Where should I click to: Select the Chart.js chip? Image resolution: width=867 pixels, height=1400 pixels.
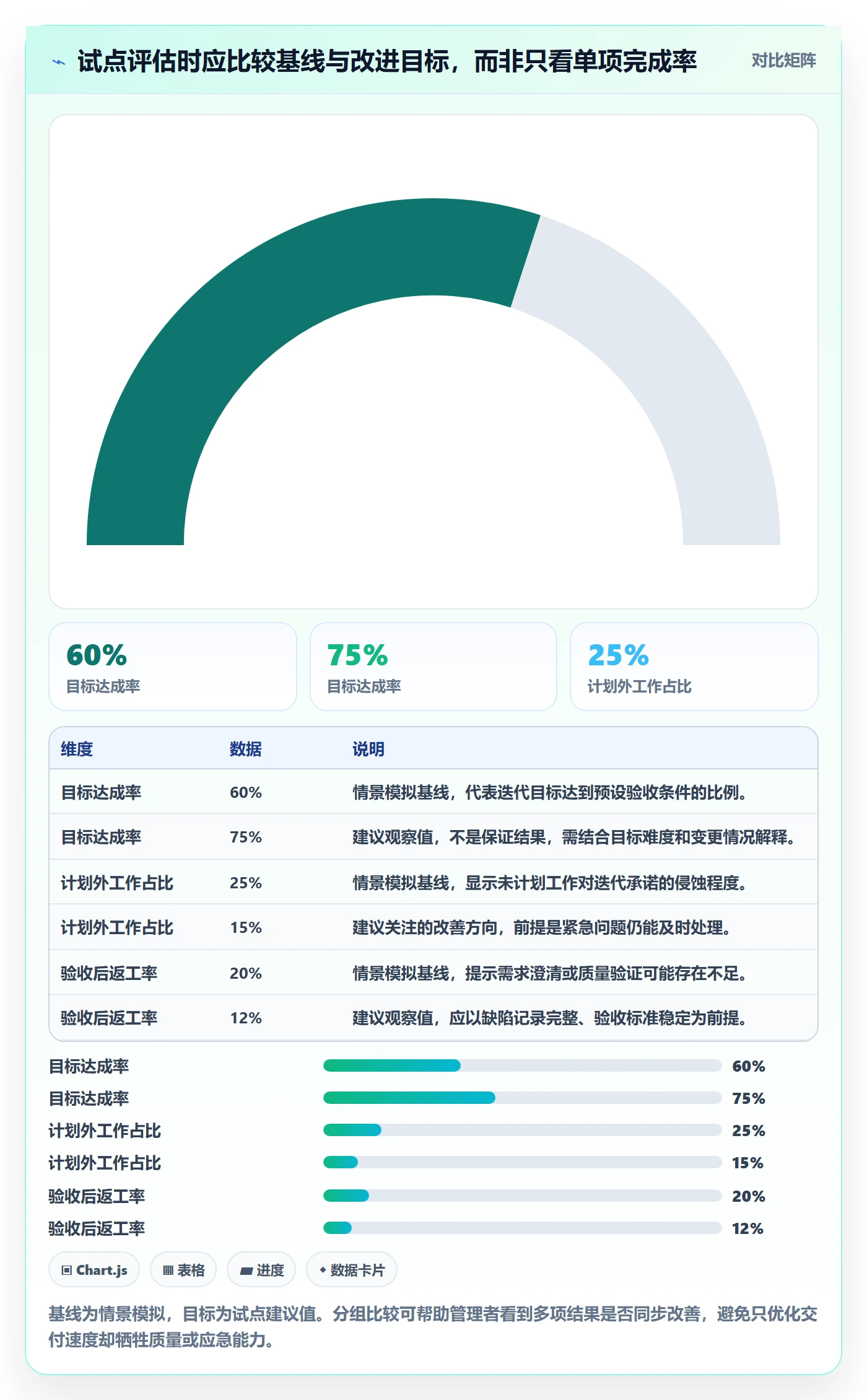point(94,1270)
